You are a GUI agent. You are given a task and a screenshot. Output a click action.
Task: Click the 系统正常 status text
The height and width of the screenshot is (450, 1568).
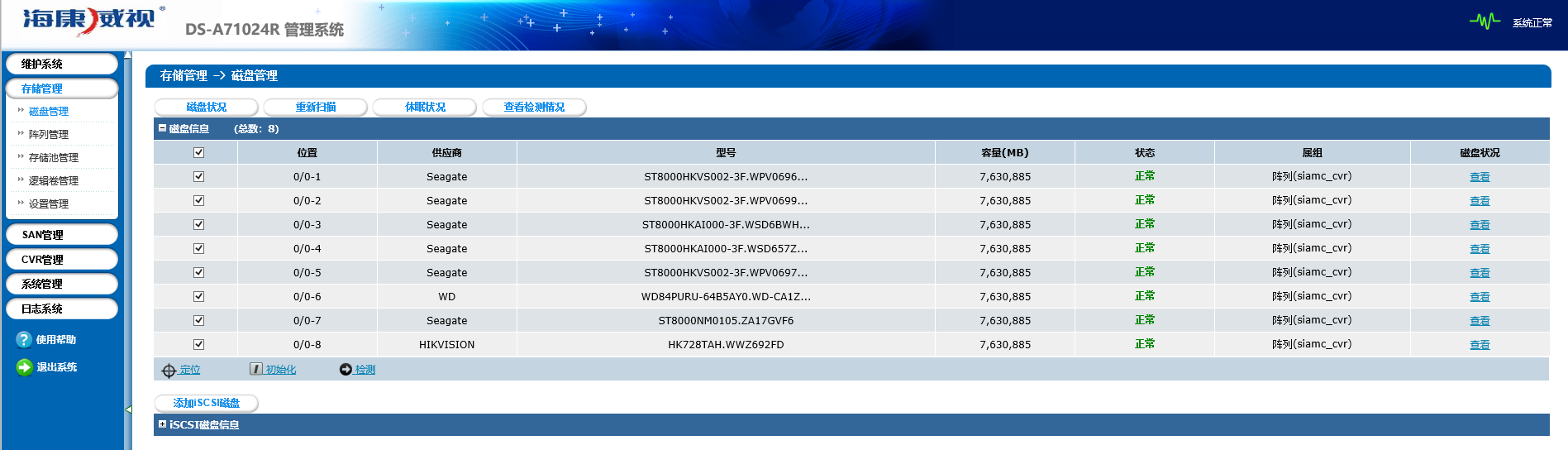[x=1532, y=23]
